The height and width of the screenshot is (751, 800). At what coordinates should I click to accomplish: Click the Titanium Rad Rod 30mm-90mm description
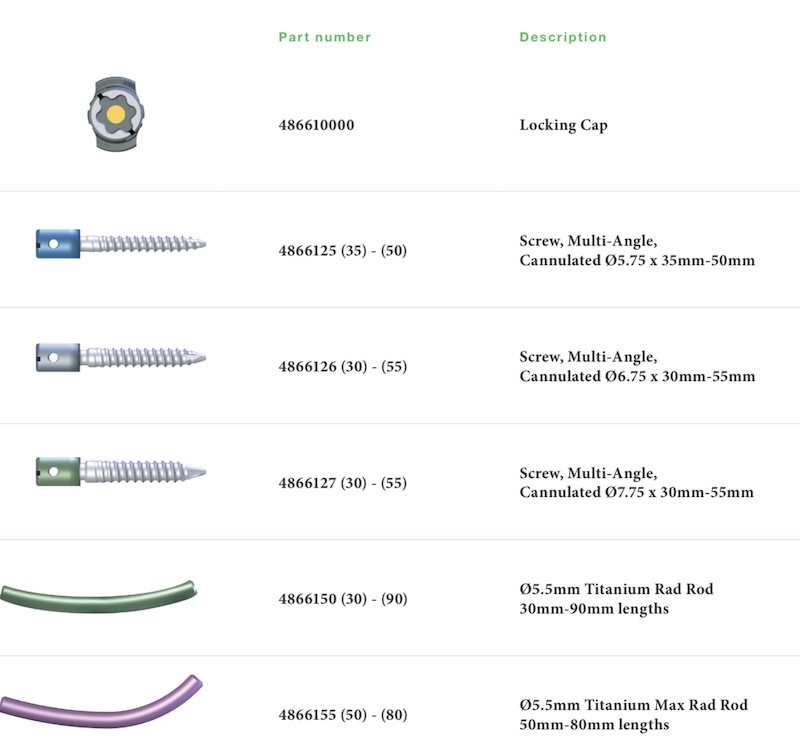point(616,599)
